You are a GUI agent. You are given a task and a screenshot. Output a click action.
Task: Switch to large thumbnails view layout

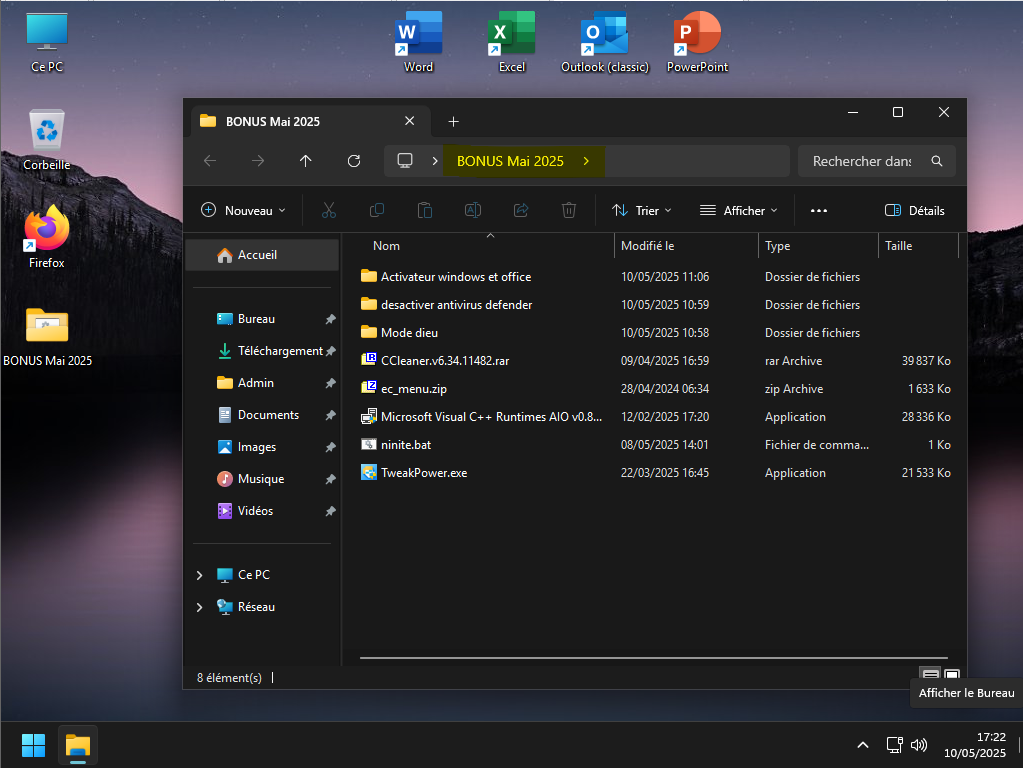[952, 674]
